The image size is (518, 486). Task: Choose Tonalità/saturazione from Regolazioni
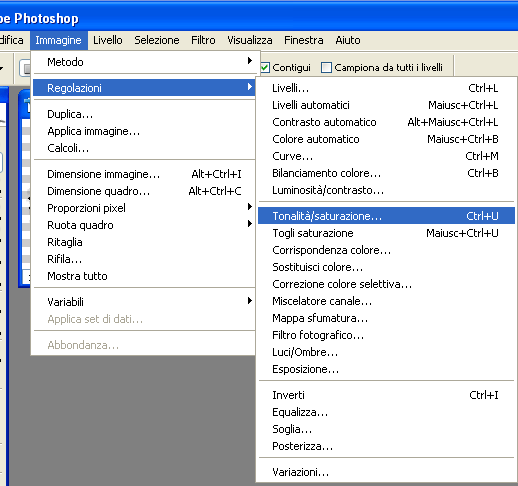(x=386, y=216)
